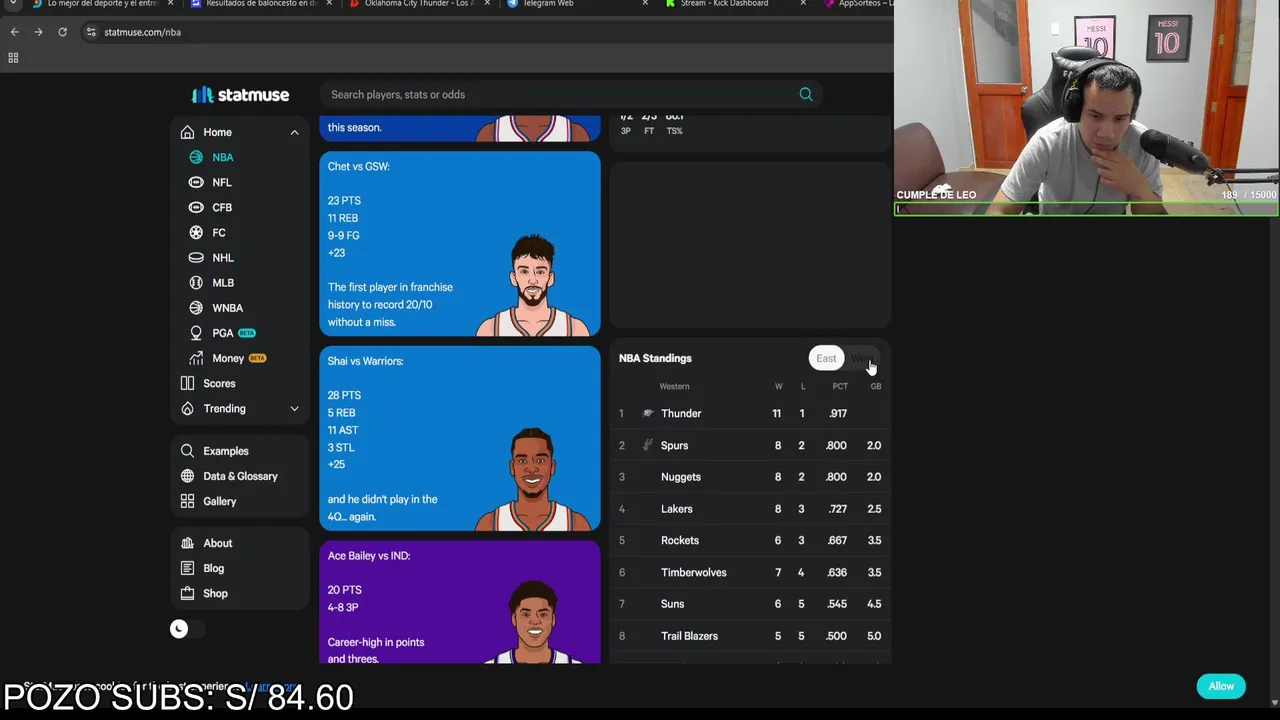Switch to Telegram Web browser tab
The image size is (1280, 720).
tap(548, 4)
